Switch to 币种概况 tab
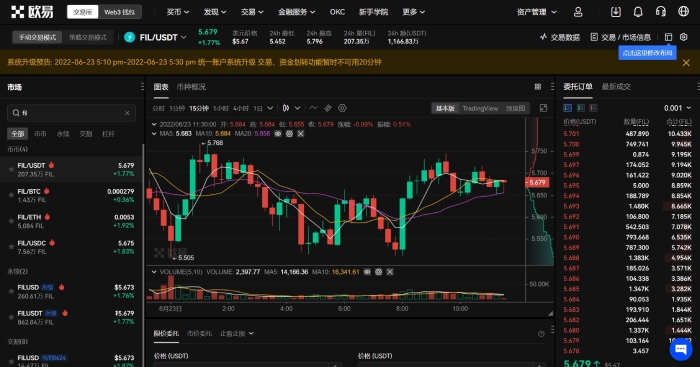 (x=191, y=87)
